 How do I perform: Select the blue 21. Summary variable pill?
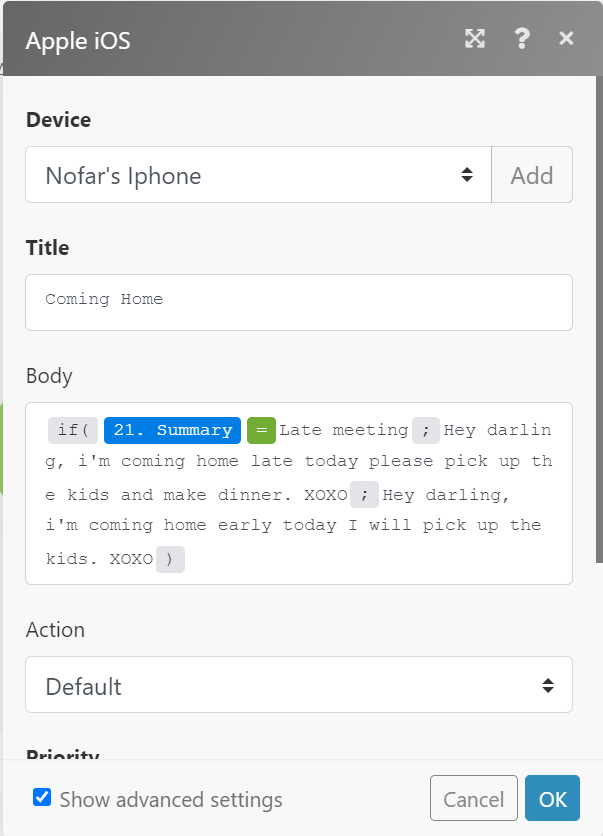172,430
